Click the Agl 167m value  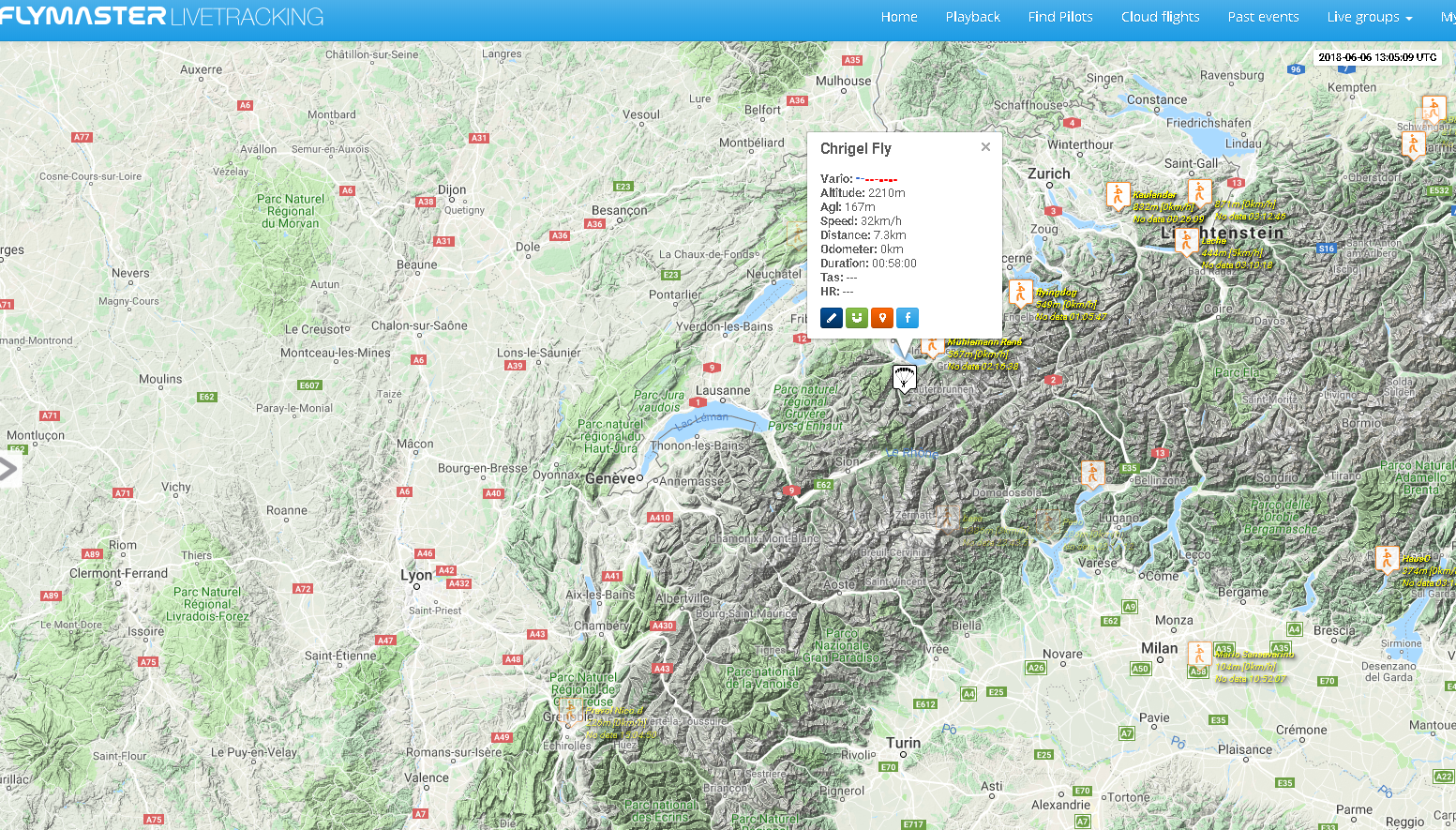point(860,207)
